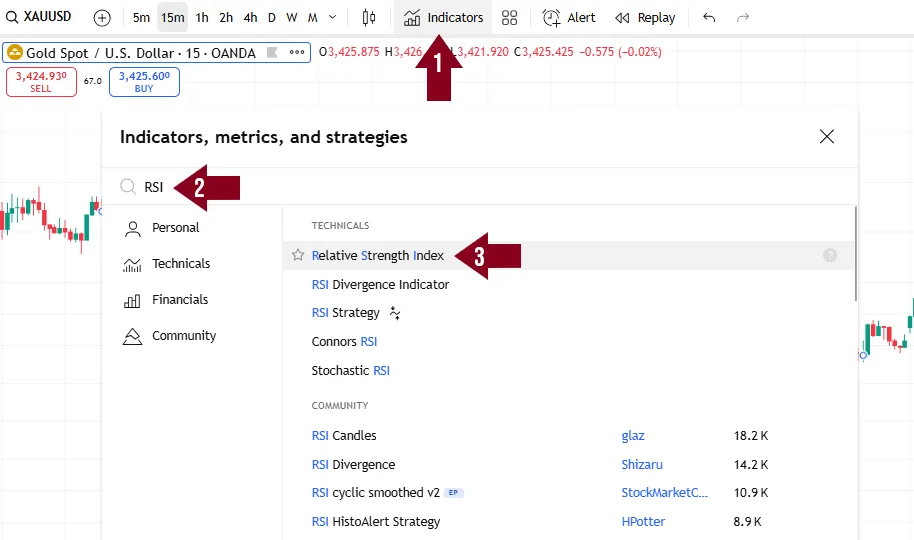Open author glaz profile link
Image resolution: width=914 pixels, height=540 pixels.
(x=633, y=436)
